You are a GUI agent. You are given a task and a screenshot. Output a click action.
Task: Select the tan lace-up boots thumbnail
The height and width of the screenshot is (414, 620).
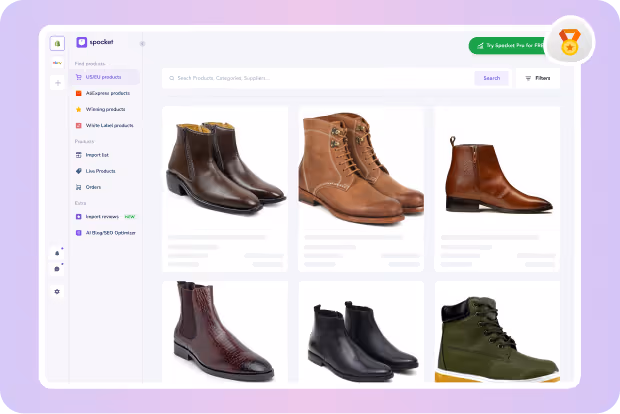[x=361, y=168]
